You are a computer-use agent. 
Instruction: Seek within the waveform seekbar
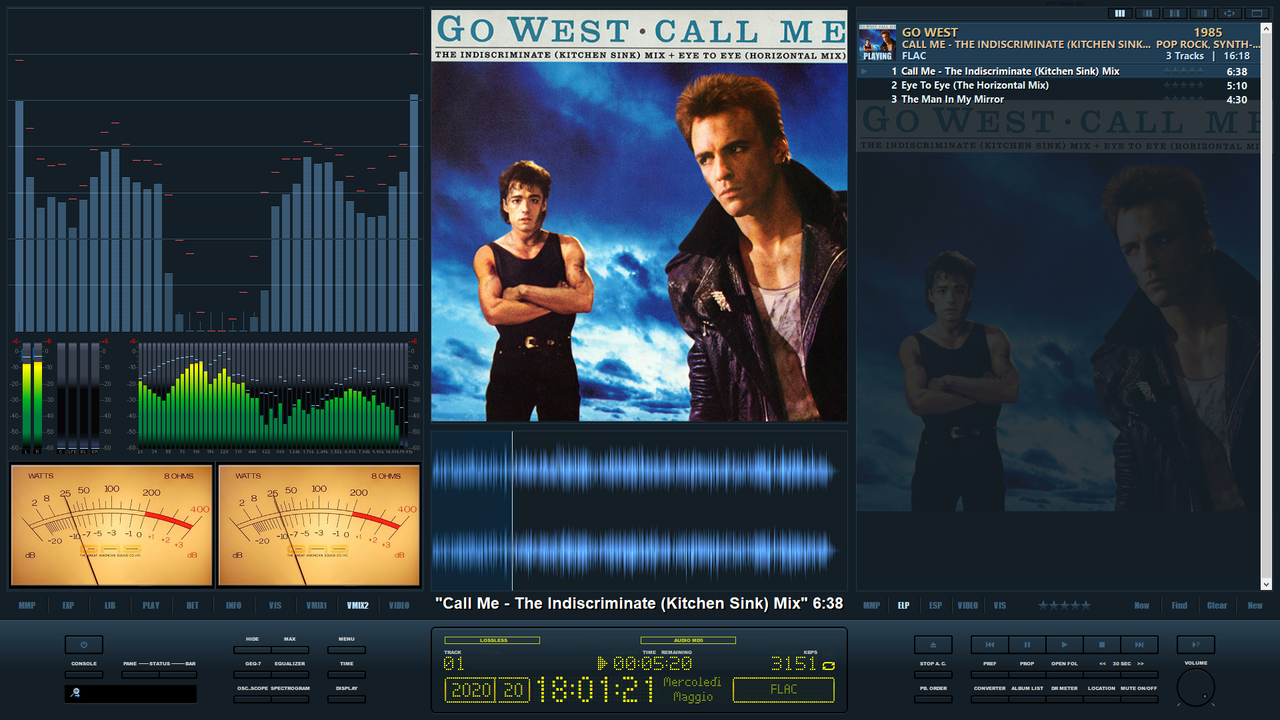click(x=639, y=511)
